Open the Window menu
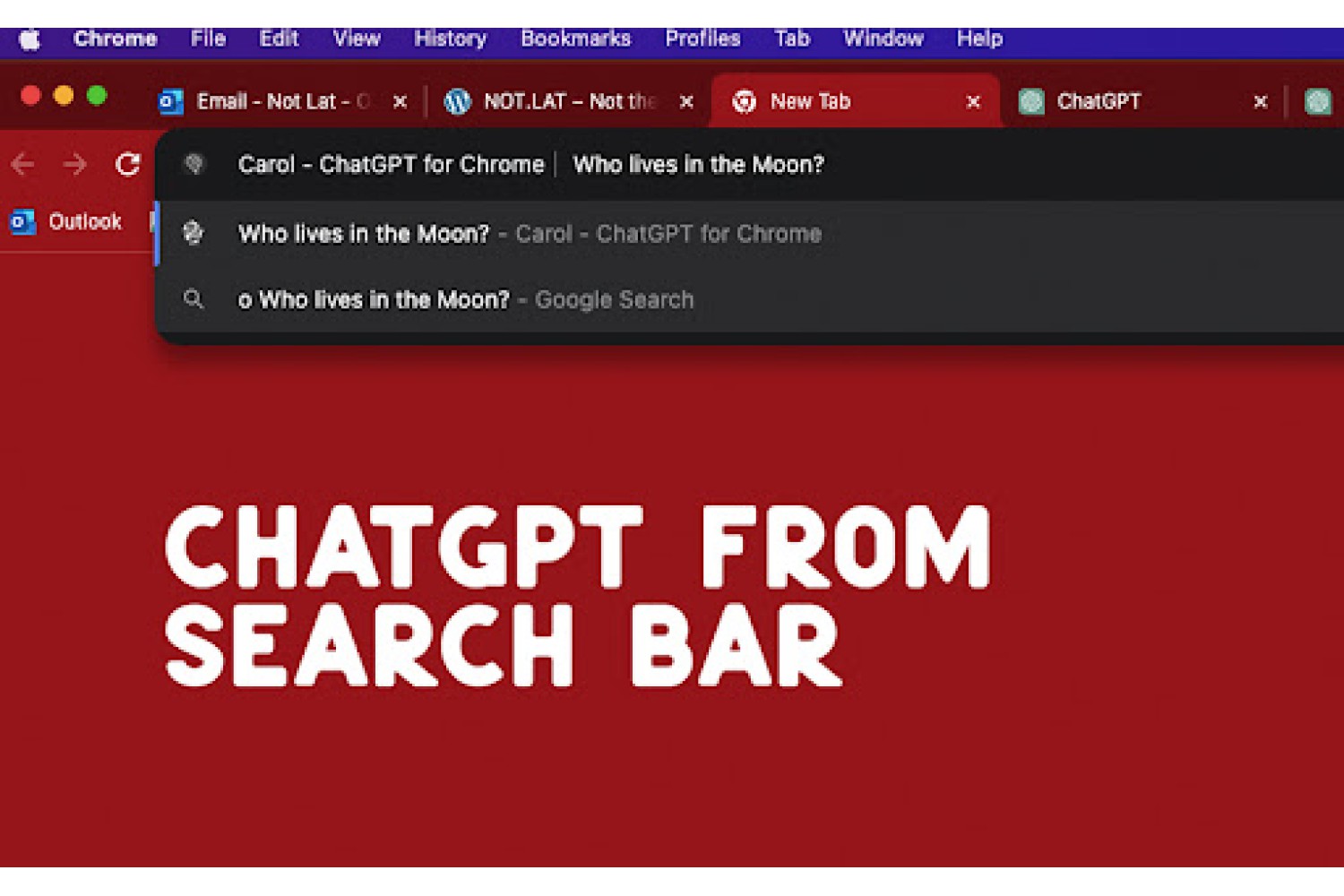The image size is (1344, 896). point(883,39)
